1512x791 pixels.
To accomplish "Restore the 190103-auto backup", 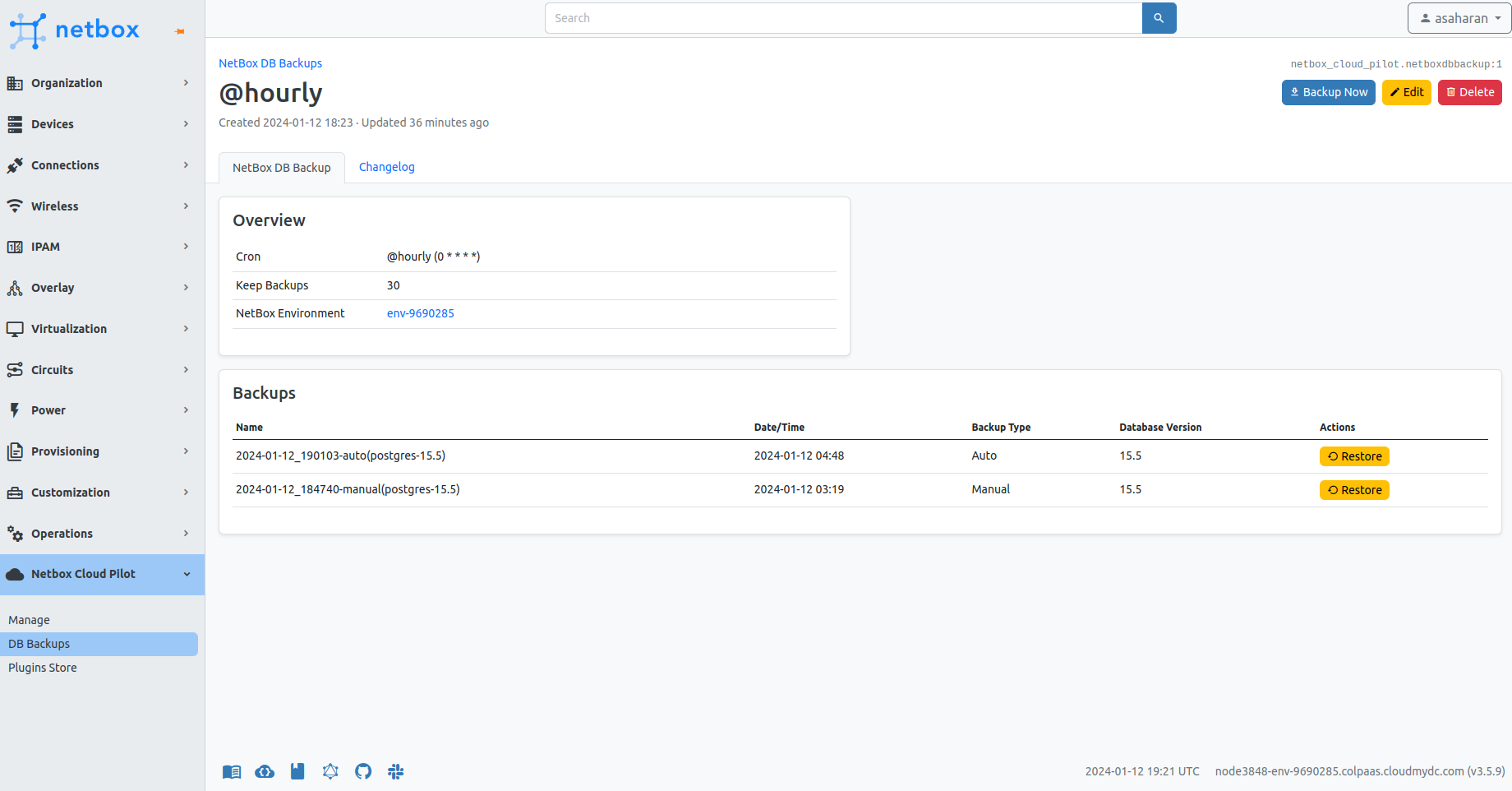I will pyautogui.click(x=1354, y=456).
